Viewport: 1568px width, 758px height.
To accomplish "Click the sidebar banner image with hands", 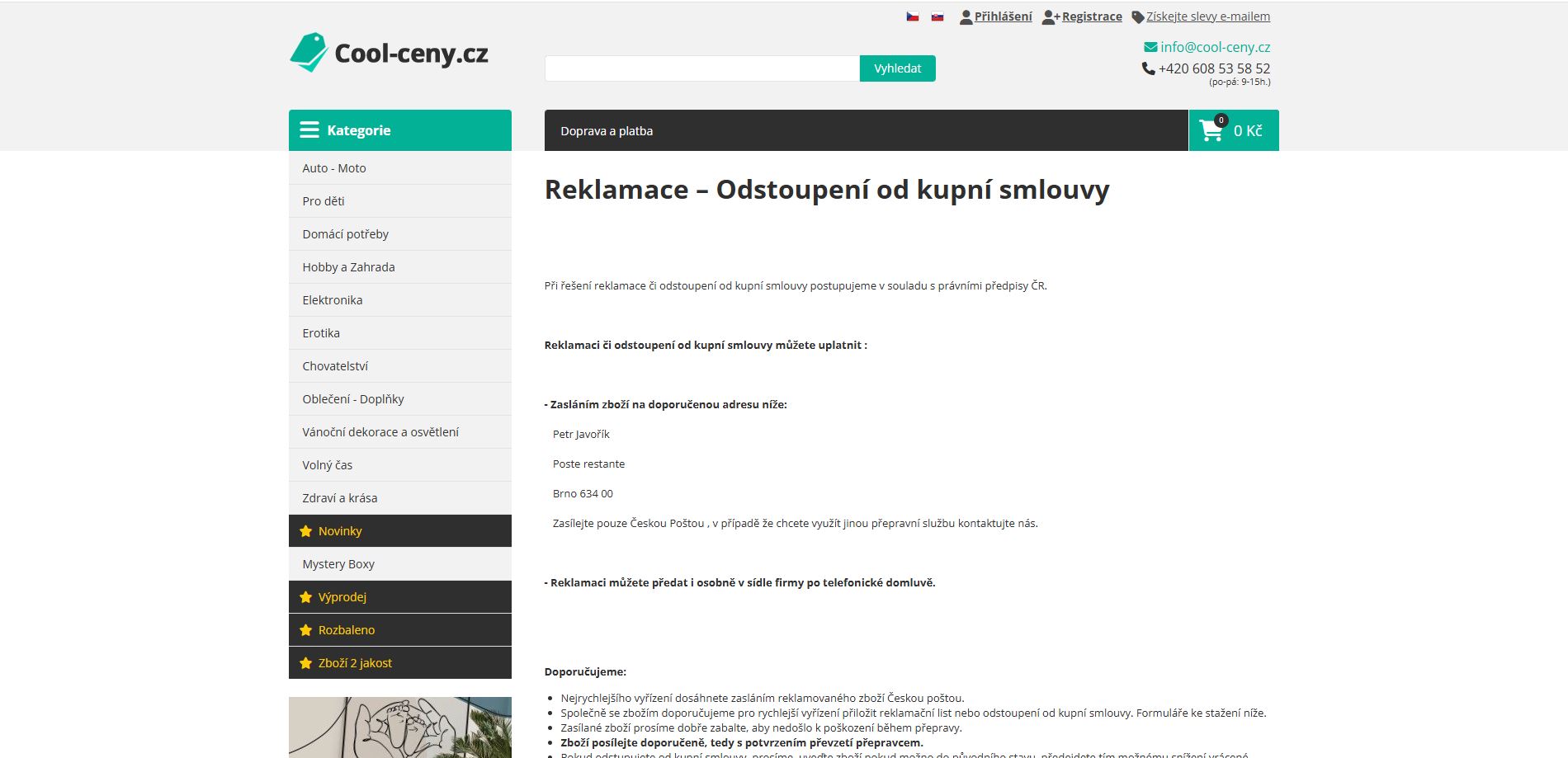I will 400,727.
